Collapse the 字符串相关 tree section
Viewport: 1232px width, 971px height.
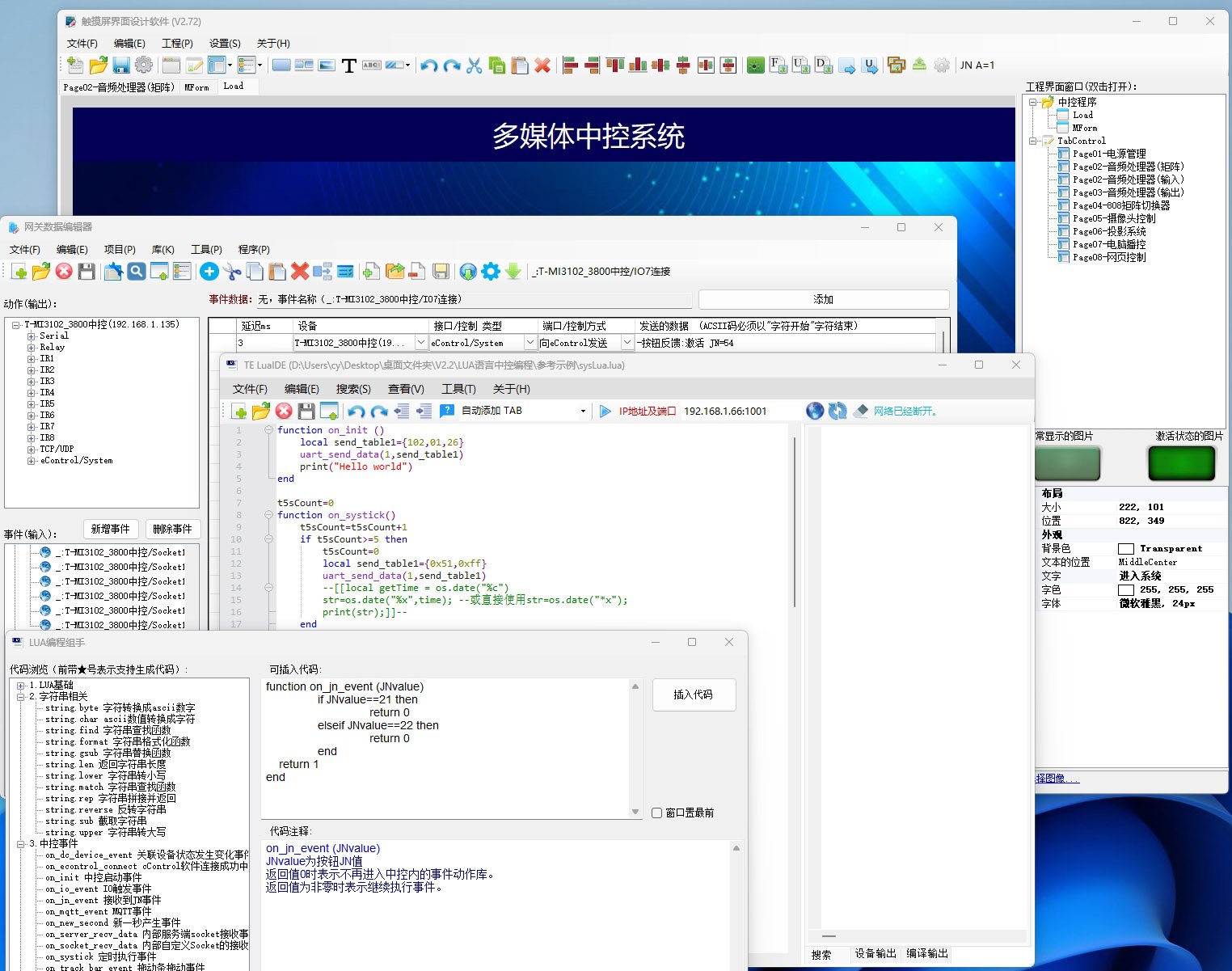click(x=21, y=696)
